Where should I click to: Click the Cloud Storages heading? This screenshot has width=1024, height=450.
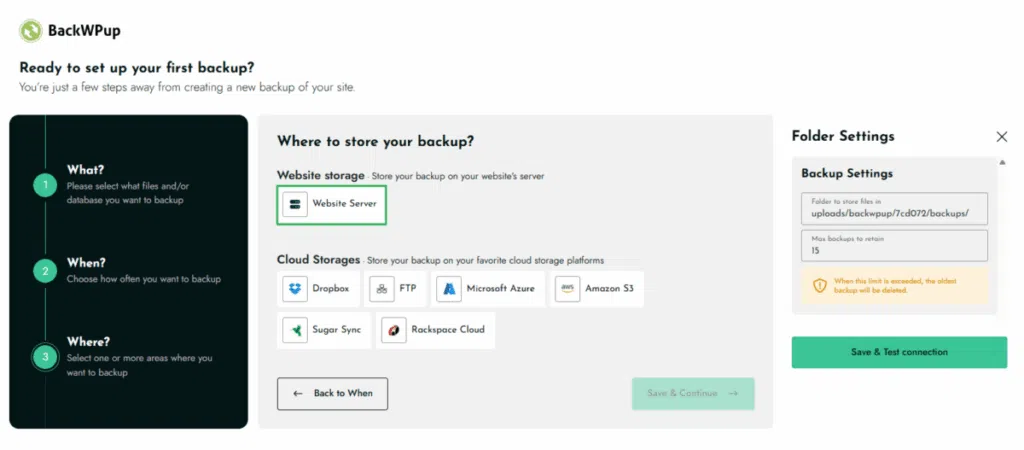point(319,260)
